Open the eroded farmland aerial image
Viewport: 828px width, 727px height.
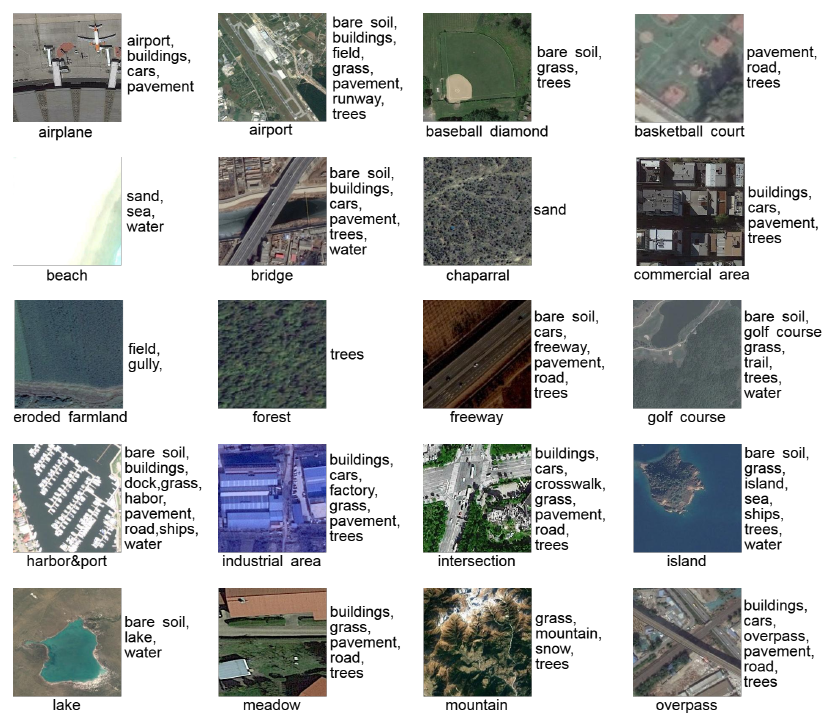(x=68, y=354)
